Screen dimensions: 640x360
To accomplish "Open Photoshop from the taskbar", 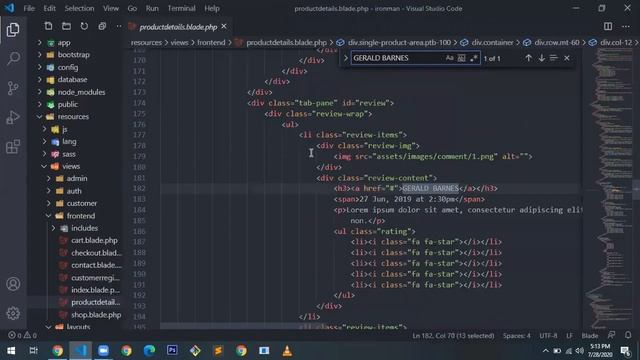I will coord(172,351).
